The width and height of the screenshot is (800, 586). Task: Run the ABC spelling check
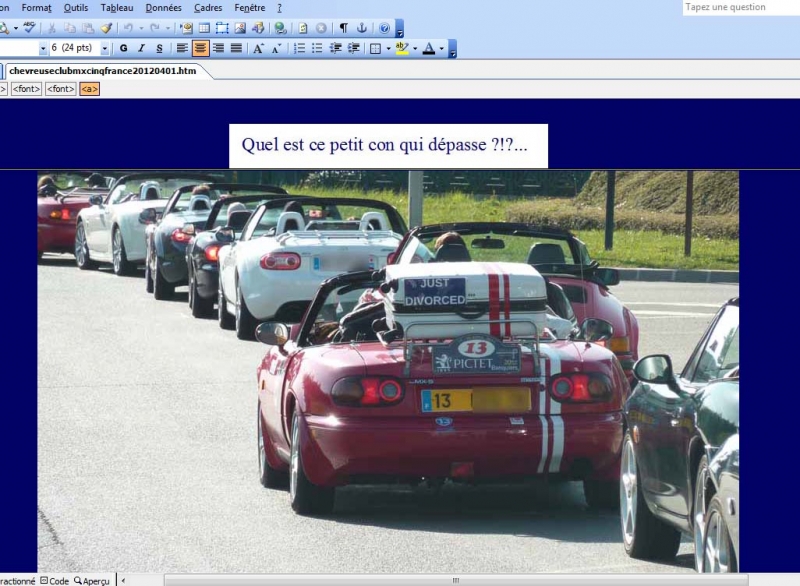(x=29, y=28)
